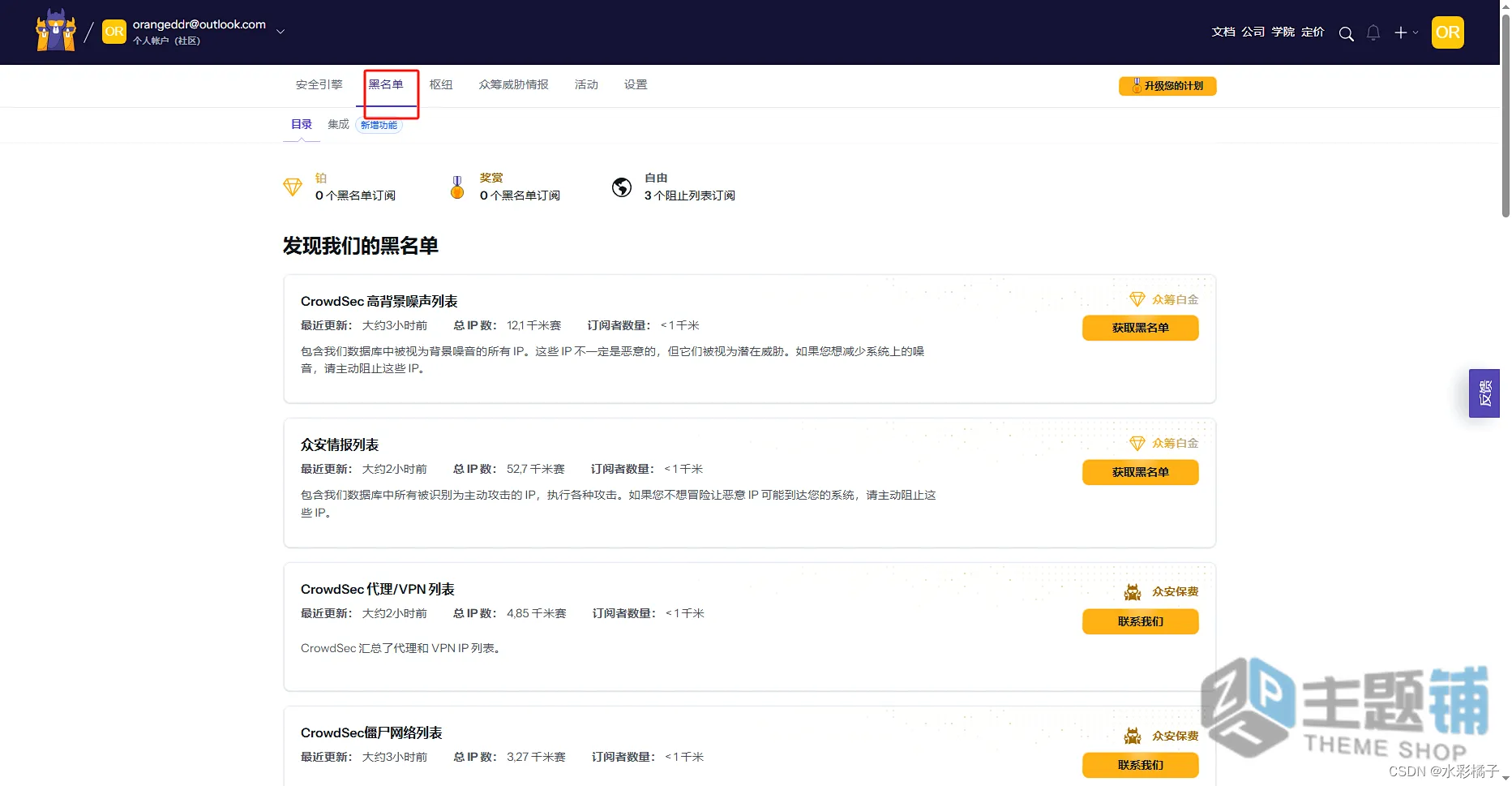Open the 反馈 side feedback tab
This screenshot has width=1512, height=786.
pyautogui.click(x=1484, y=393)
